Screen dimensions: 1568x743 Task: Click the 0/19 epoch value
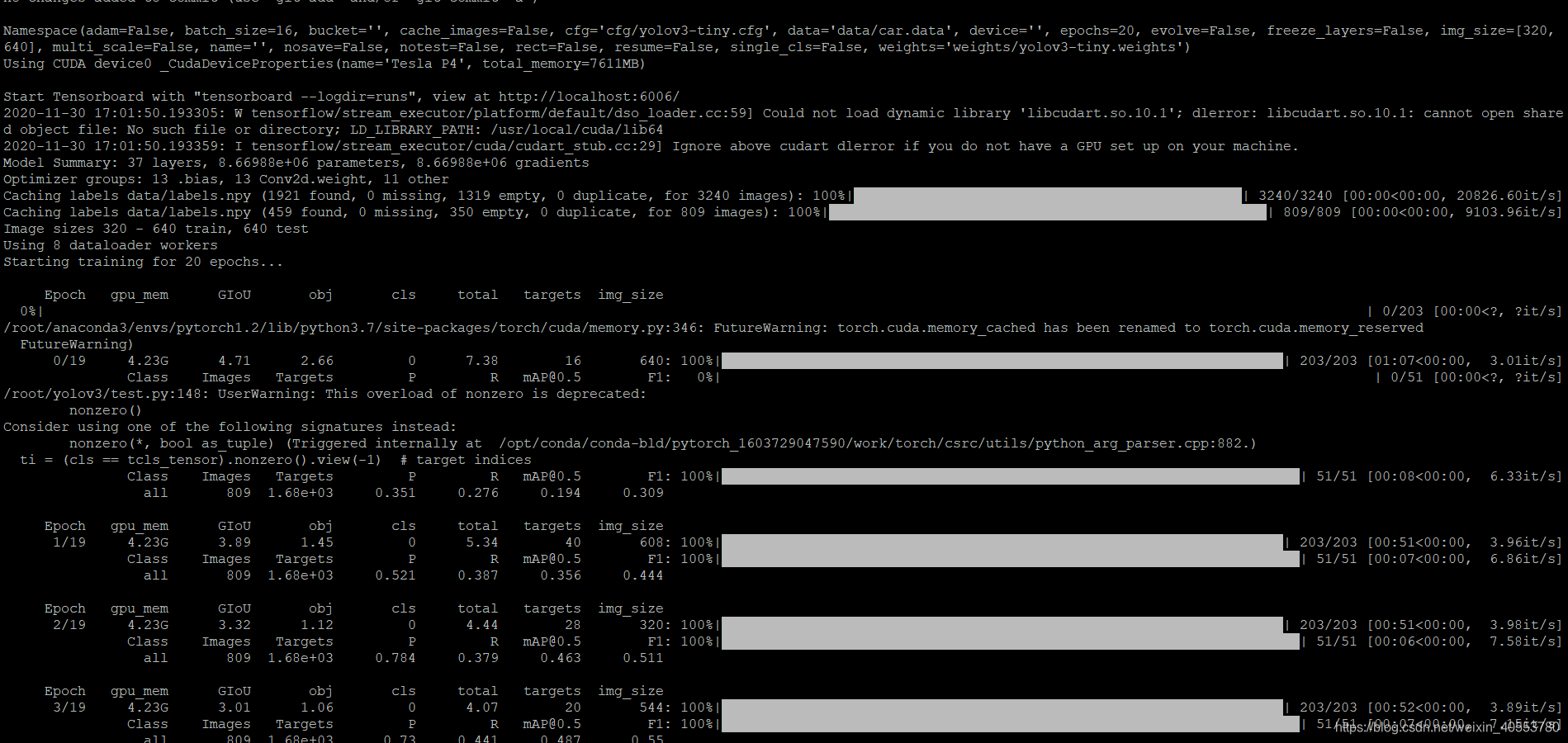point(69,361)
